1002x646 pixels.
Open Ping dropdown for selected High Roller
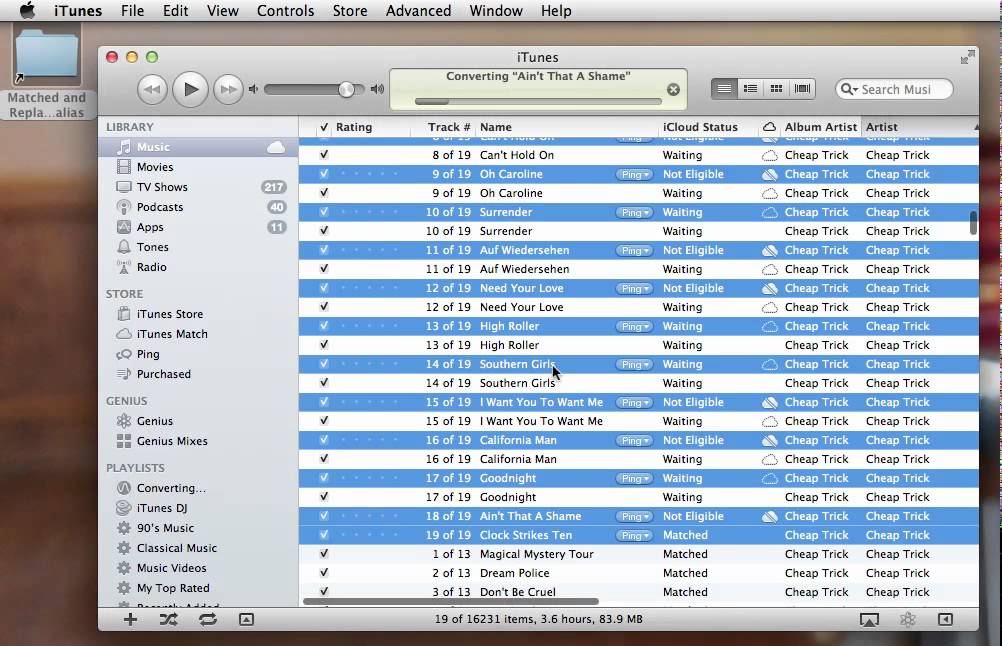pyautogui.click(x=634, y=327)
